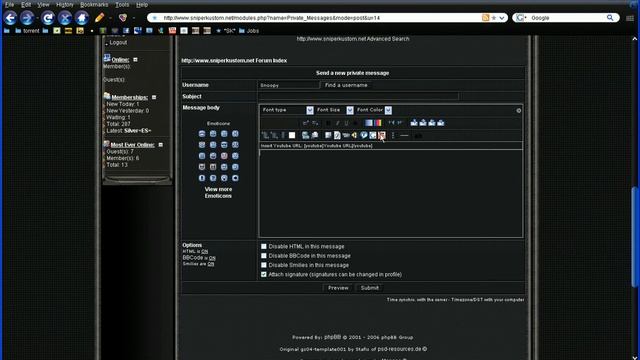
Task: Click the heart-shaped icon in the navigation toolbar
Action: [x=122, y=18]
